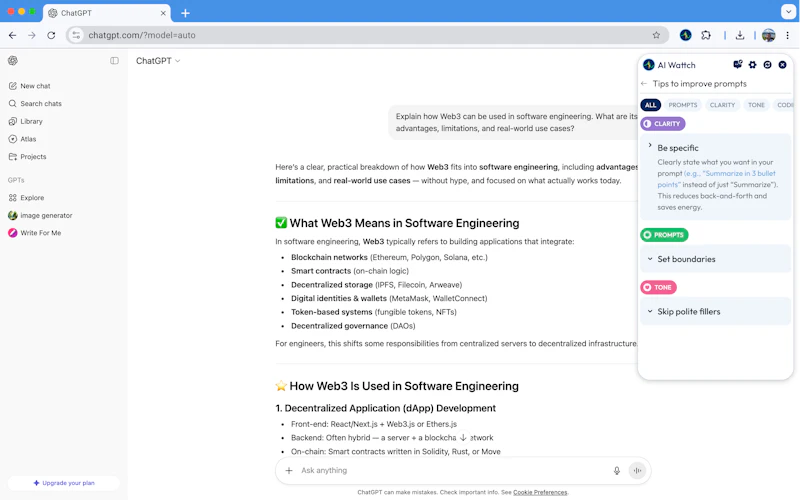Click the plus attach button in the input bar
The width and height of the screenshot is (800, 500).
(x=289, y=470)
